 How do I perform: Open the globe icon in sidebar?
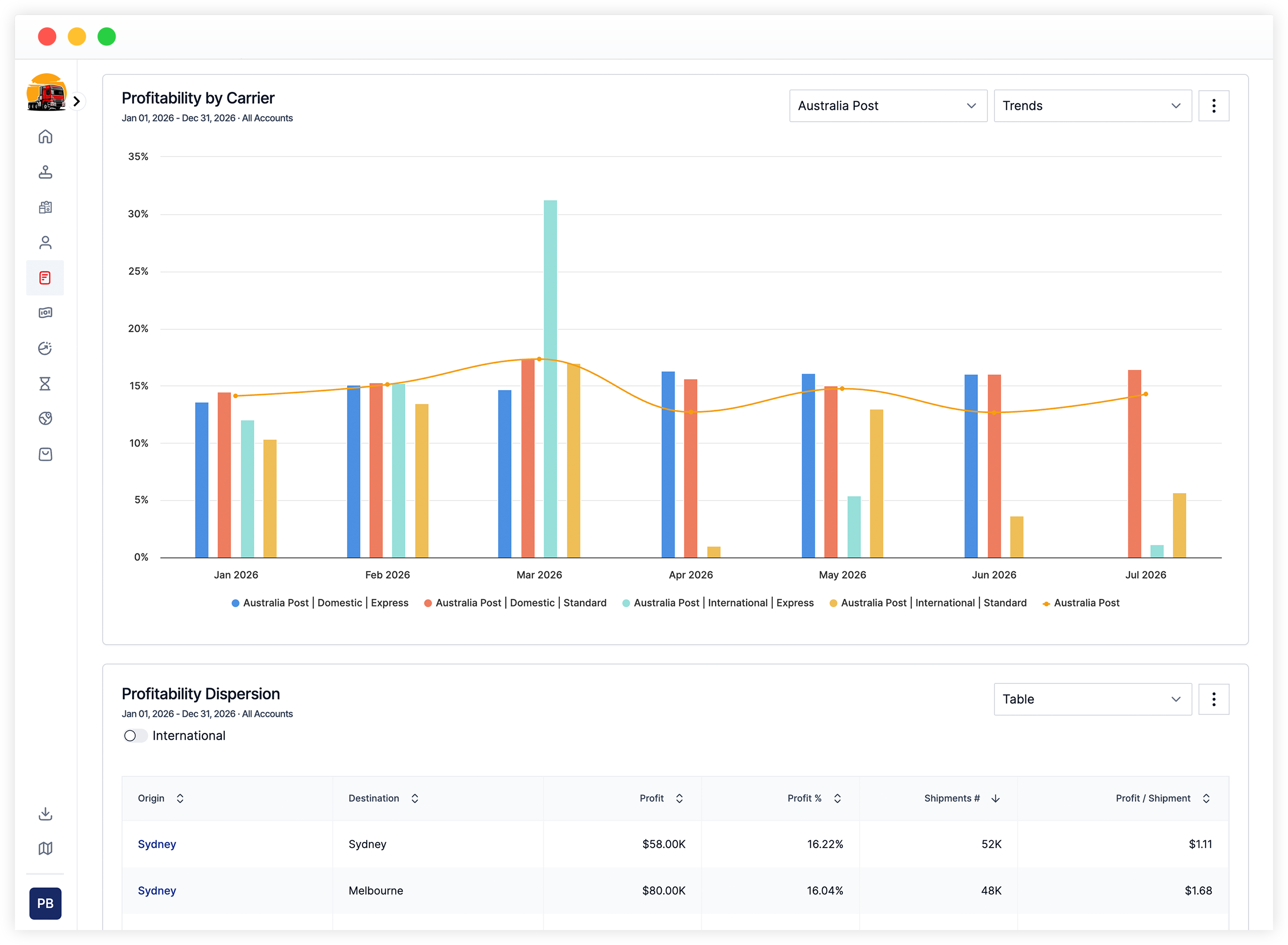[45, 419]
